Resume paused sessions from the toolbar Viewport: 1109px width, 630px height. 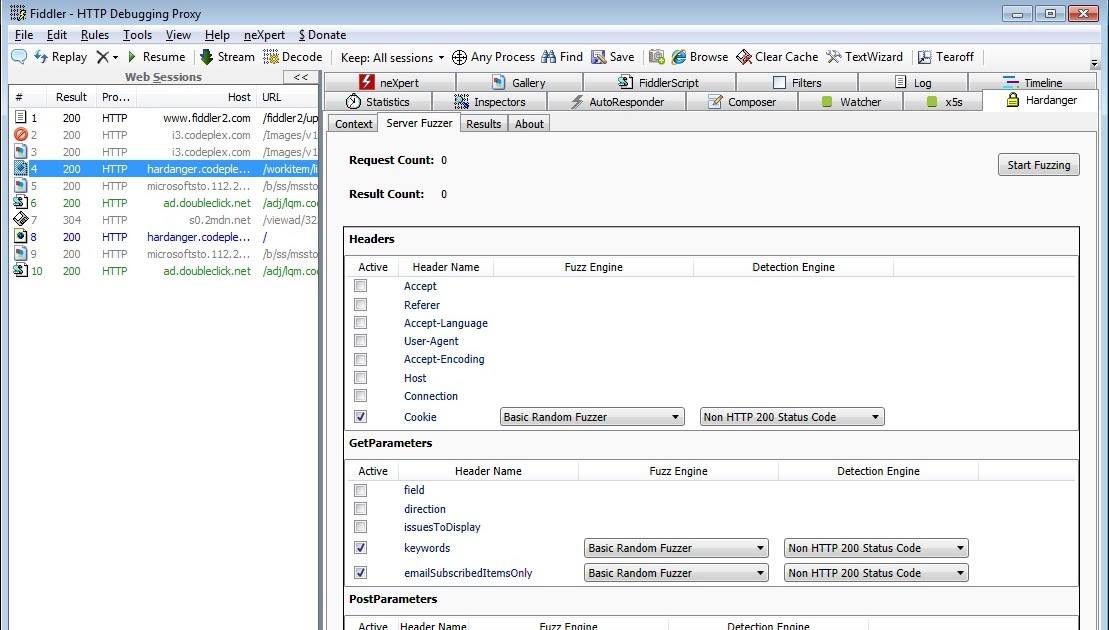pos(156,57)
